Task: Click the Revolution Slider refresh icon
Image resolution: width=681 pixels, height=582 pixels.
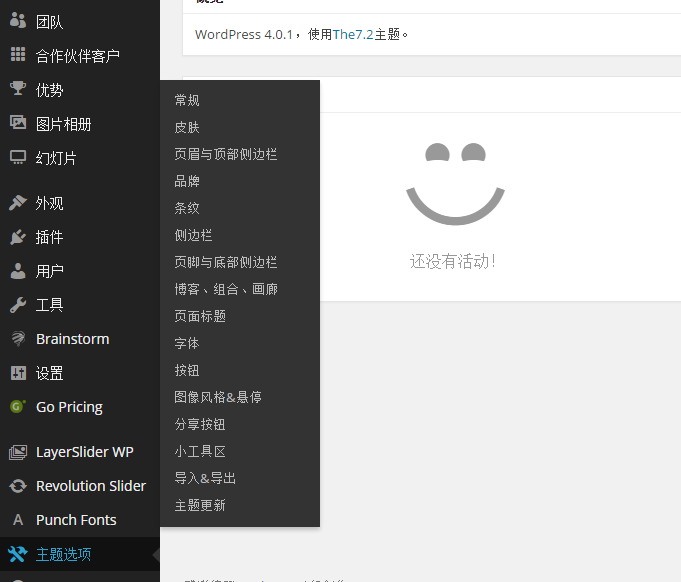Action: coord(17,486)
